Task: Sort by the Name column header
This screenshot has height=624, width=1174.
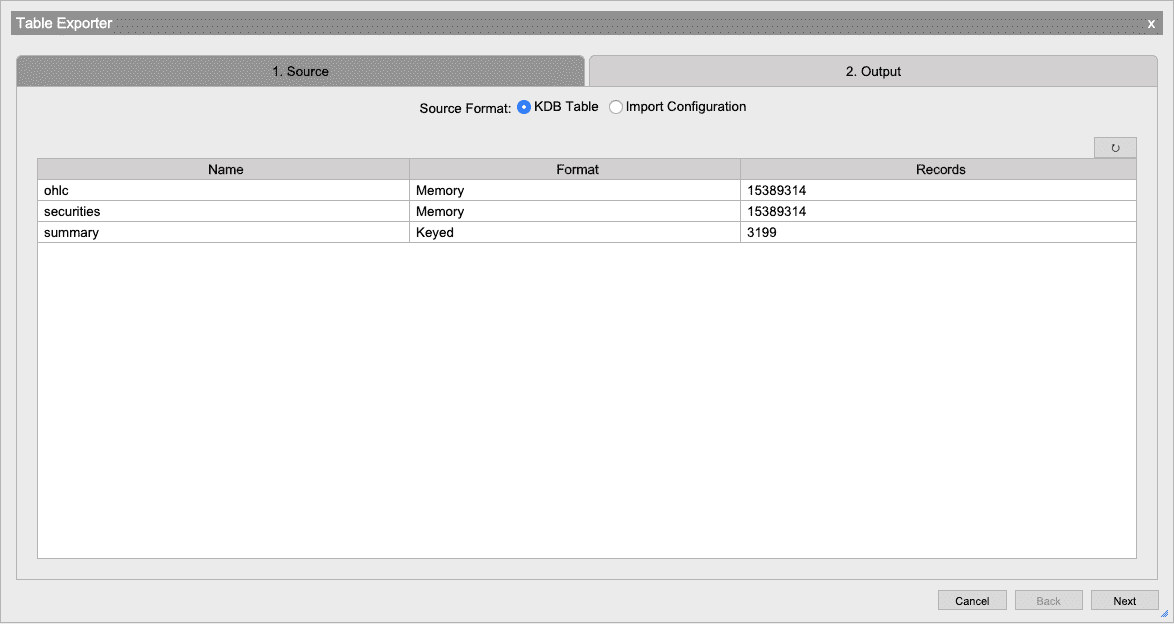Action: pos(224,169)
